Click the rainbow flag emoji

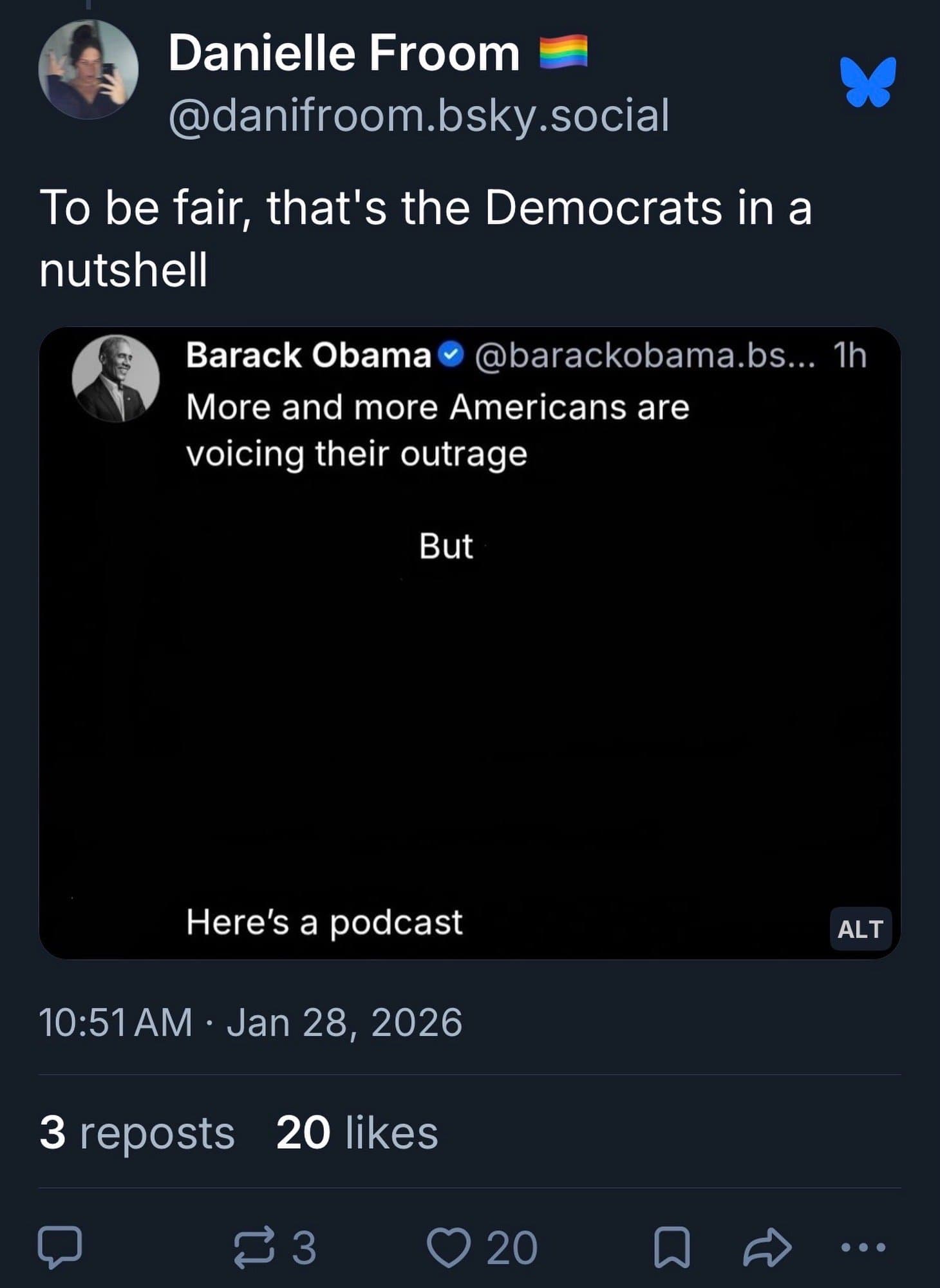(x=563, y=52)
